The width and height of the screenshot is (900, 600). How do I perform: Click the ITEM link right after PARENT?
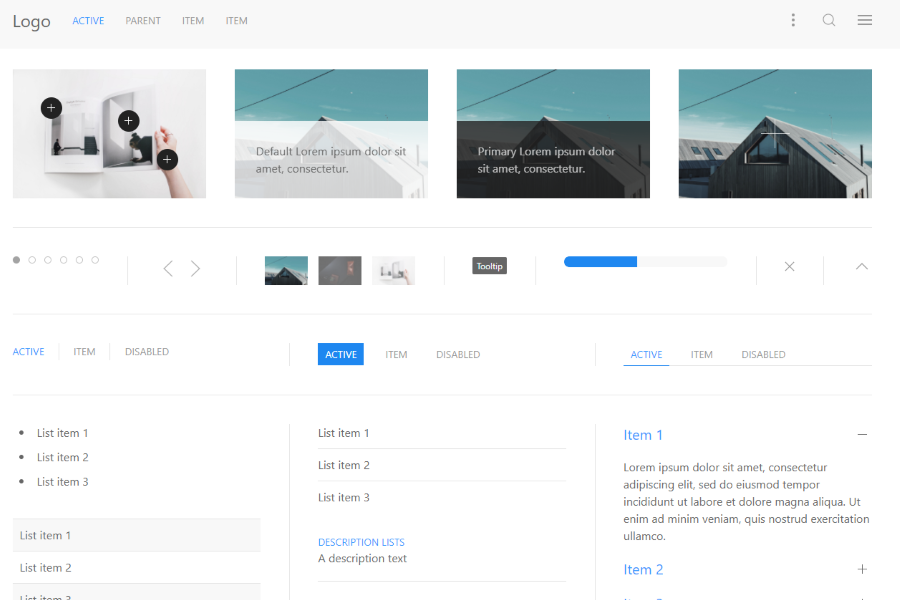coord(193,21)
